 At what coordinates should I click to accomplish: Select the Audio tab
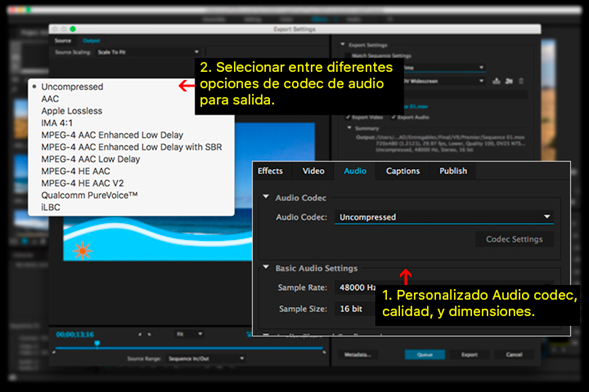click(x=355, y=171)
